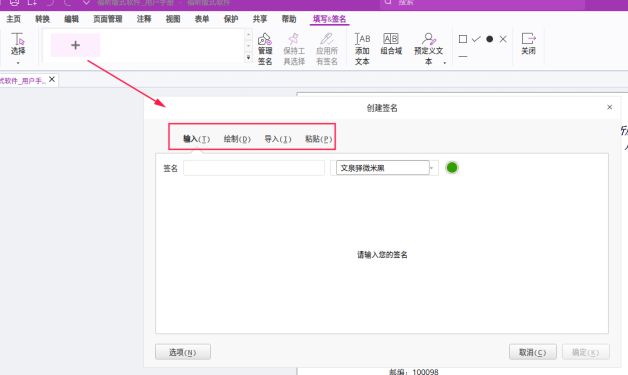
Task: Close the 创建签名 dialog
Action: 610,107
